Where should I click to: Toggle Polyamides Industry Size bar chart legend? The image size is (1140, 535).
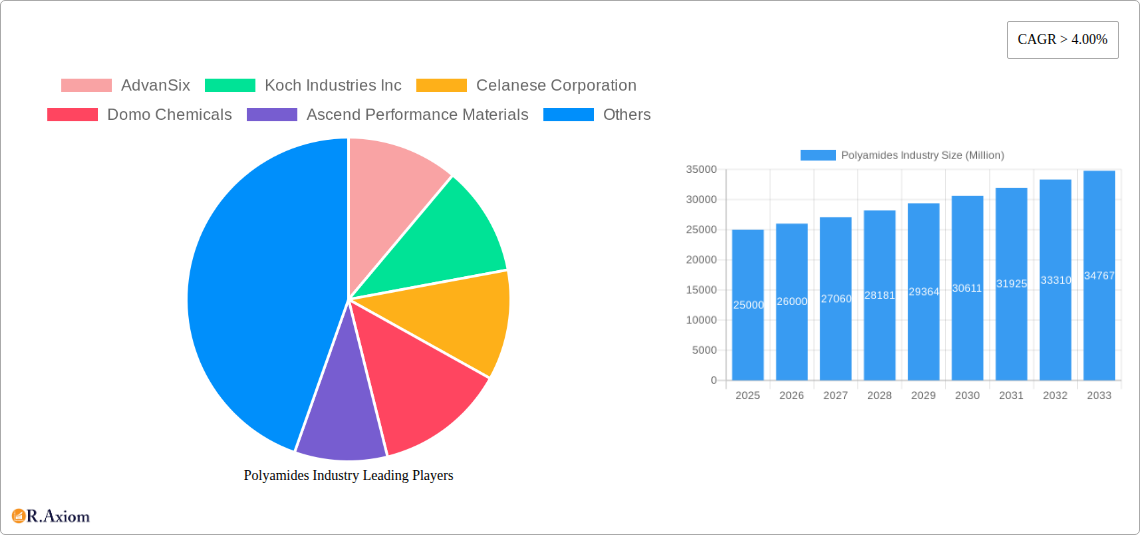pos(902,155)
